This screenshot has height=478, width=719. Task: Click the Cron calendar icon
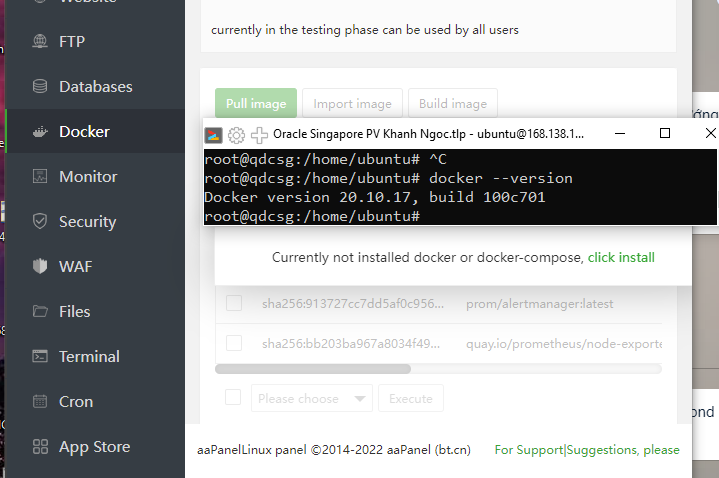pos(41,402)
